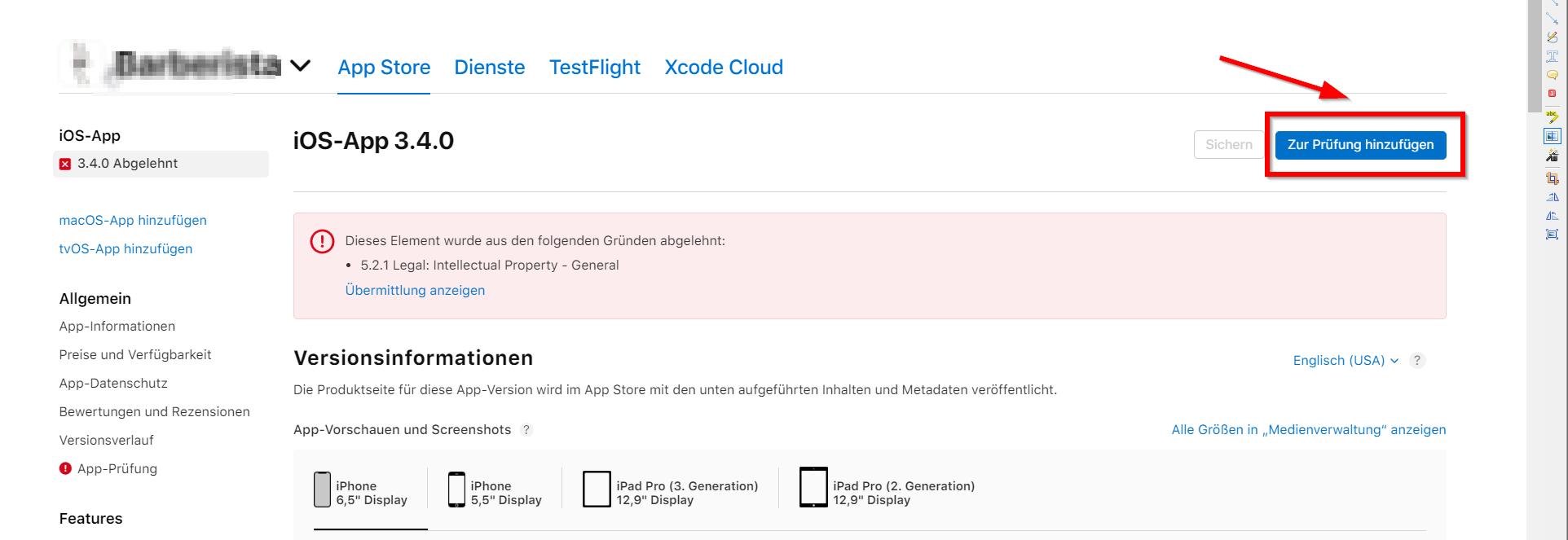Select the iPhone 6,5" Display tab
This screenshot has width=1568, height=540.
[x=361, y=492]
